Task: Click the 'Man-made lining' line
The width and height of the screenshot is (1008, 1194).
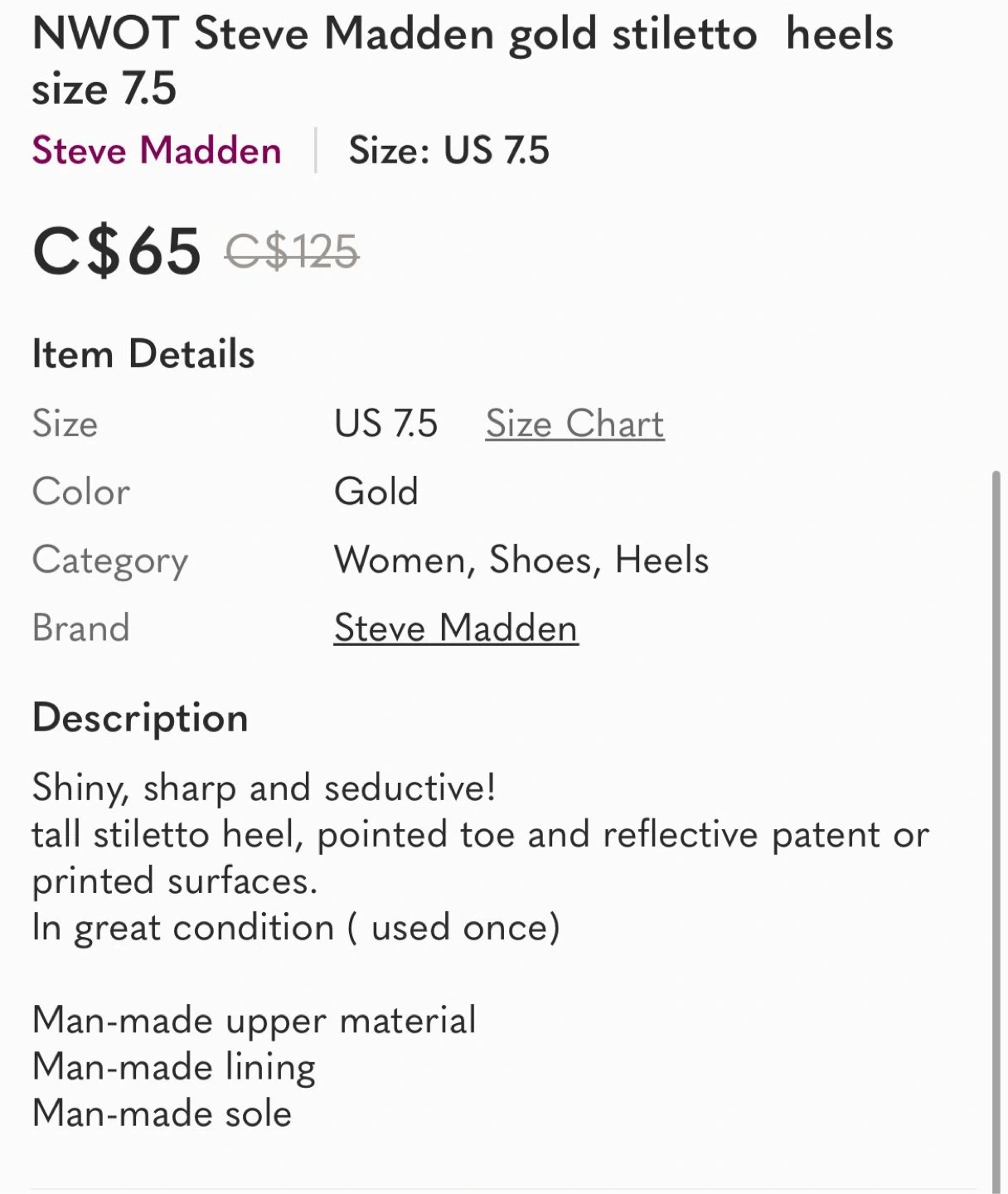Action: (174, 1067)
